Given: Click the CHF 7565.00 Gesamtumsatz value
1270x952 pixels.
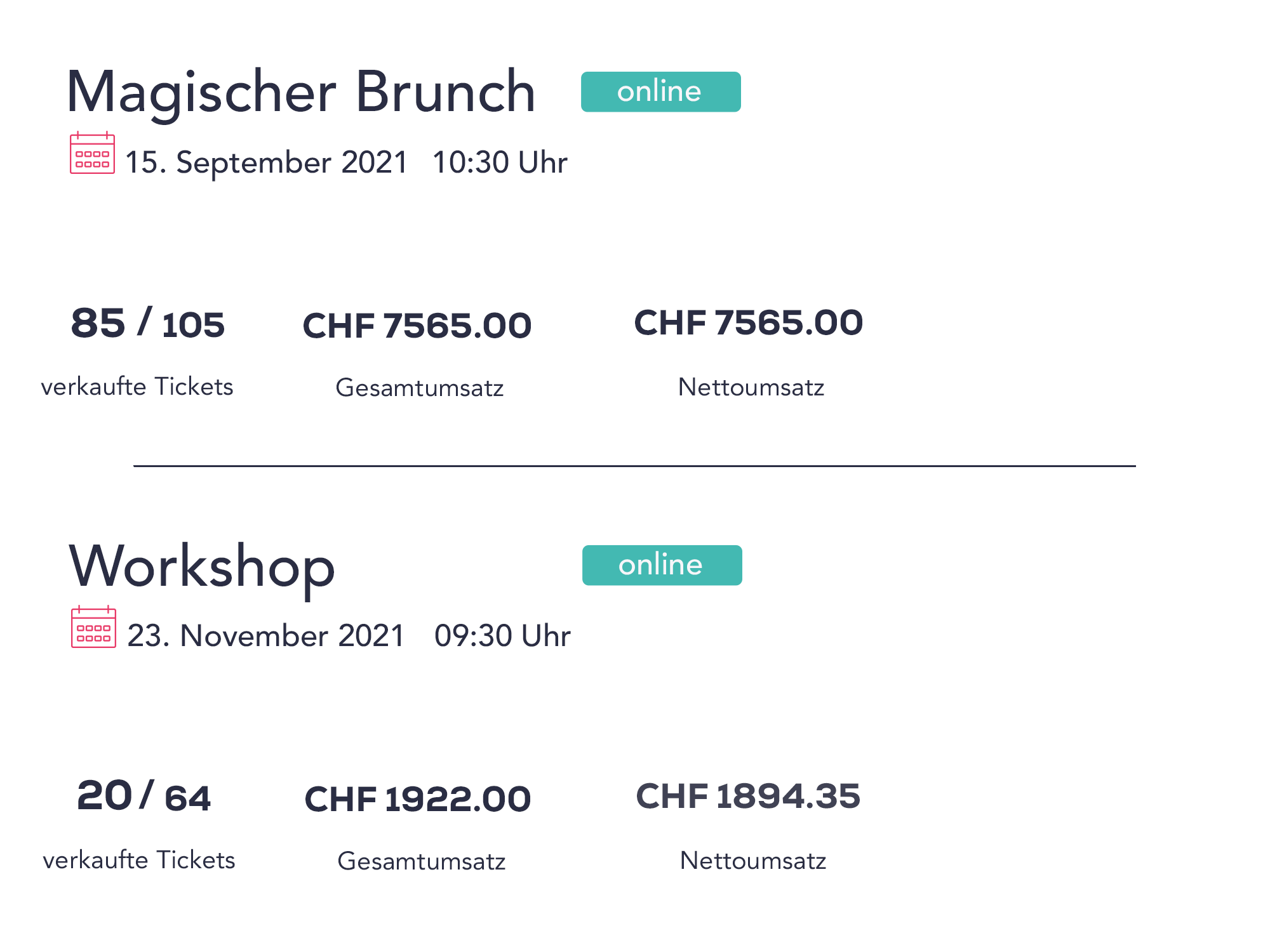Looking at the screenshot, I should (x=417, y=326).
